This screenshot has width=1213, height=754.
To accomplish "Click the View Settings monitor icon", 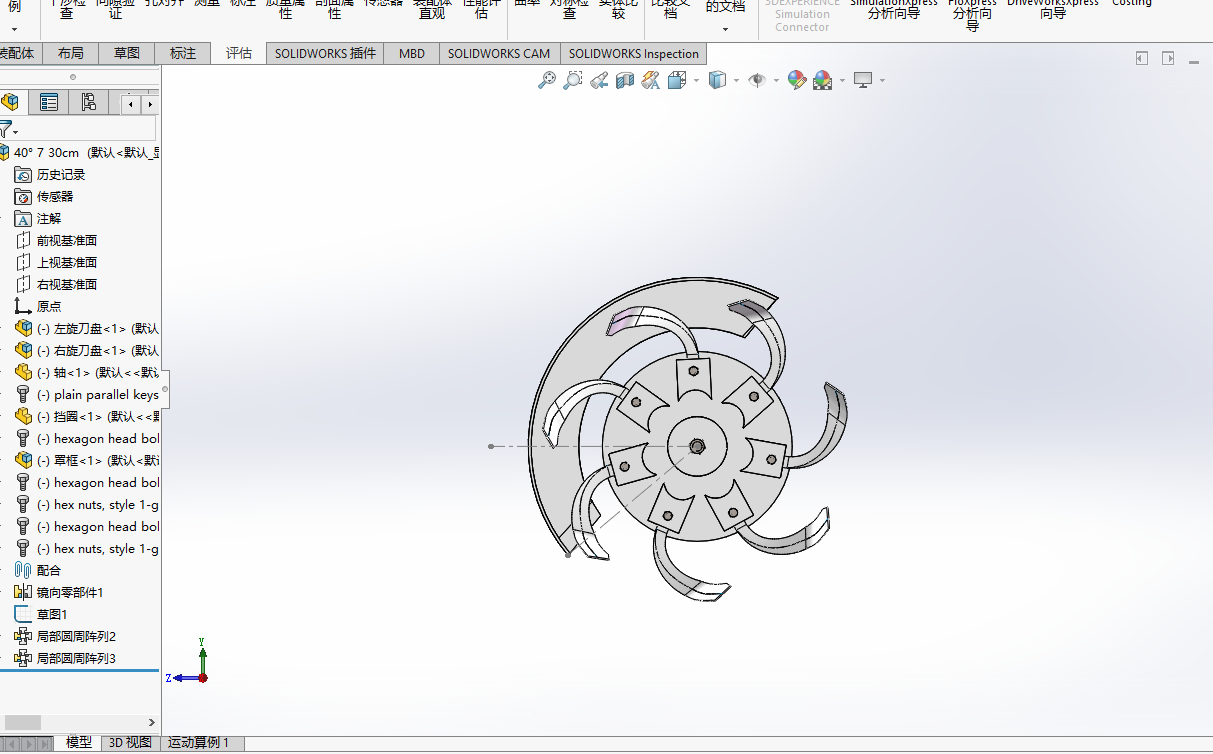I will 863,80.
